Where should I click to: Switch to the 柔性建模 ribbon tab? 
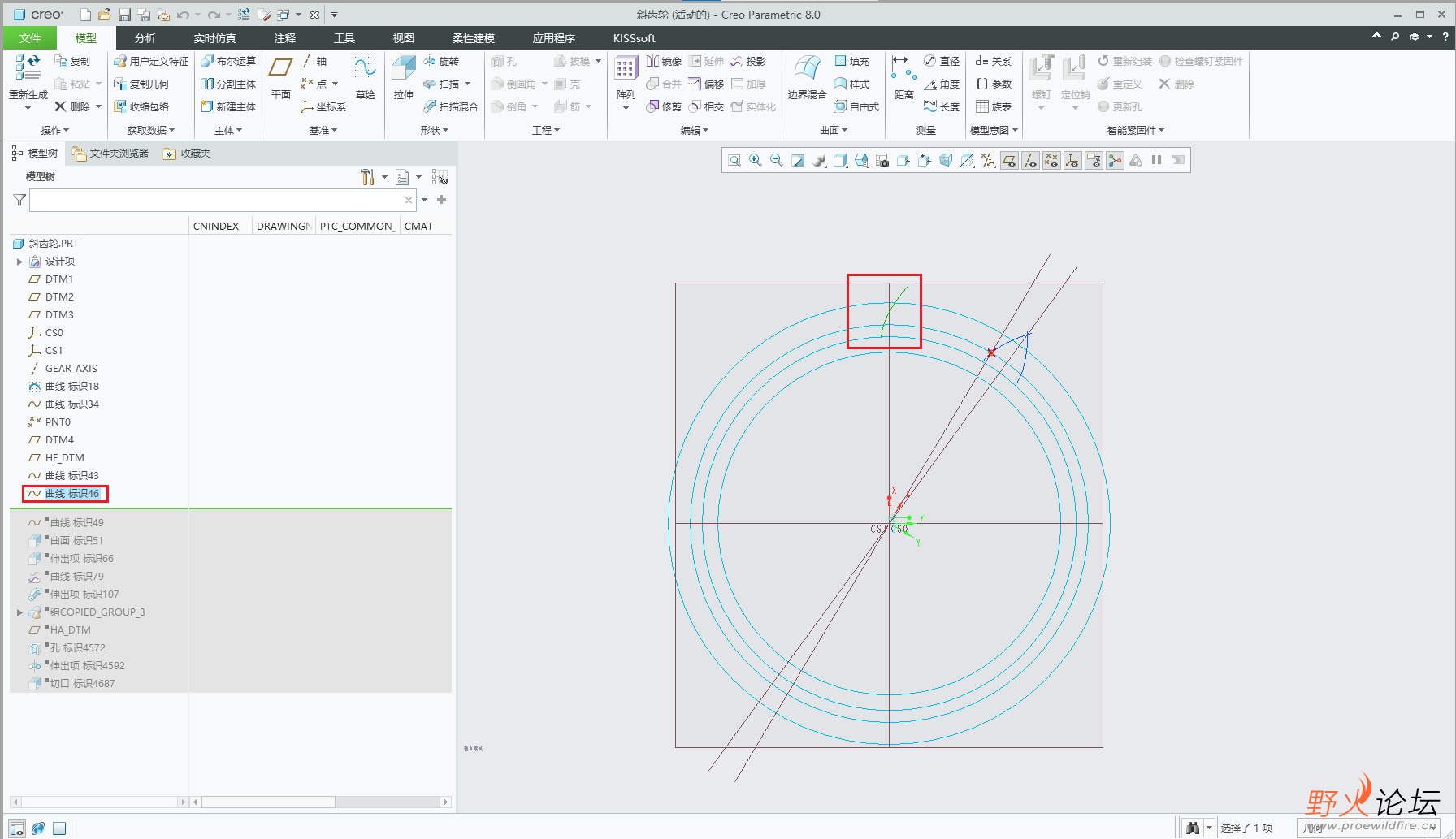(474, 38)
